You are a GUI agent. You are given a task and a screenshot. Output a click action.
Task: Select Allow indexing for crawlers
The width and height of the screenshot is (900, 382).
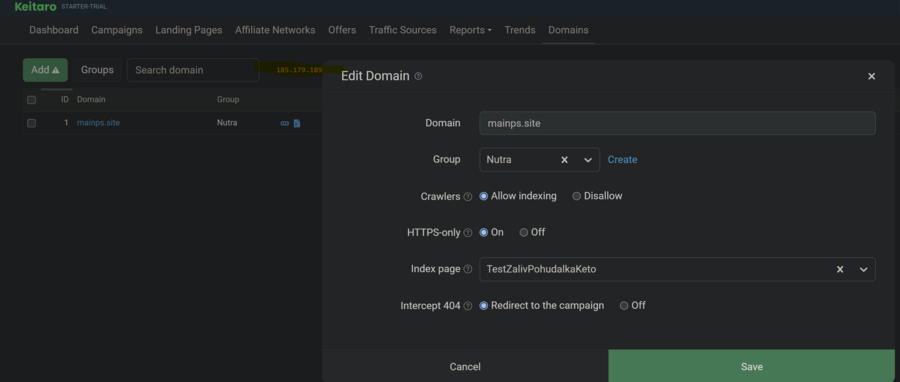click(x=483, y=196)
